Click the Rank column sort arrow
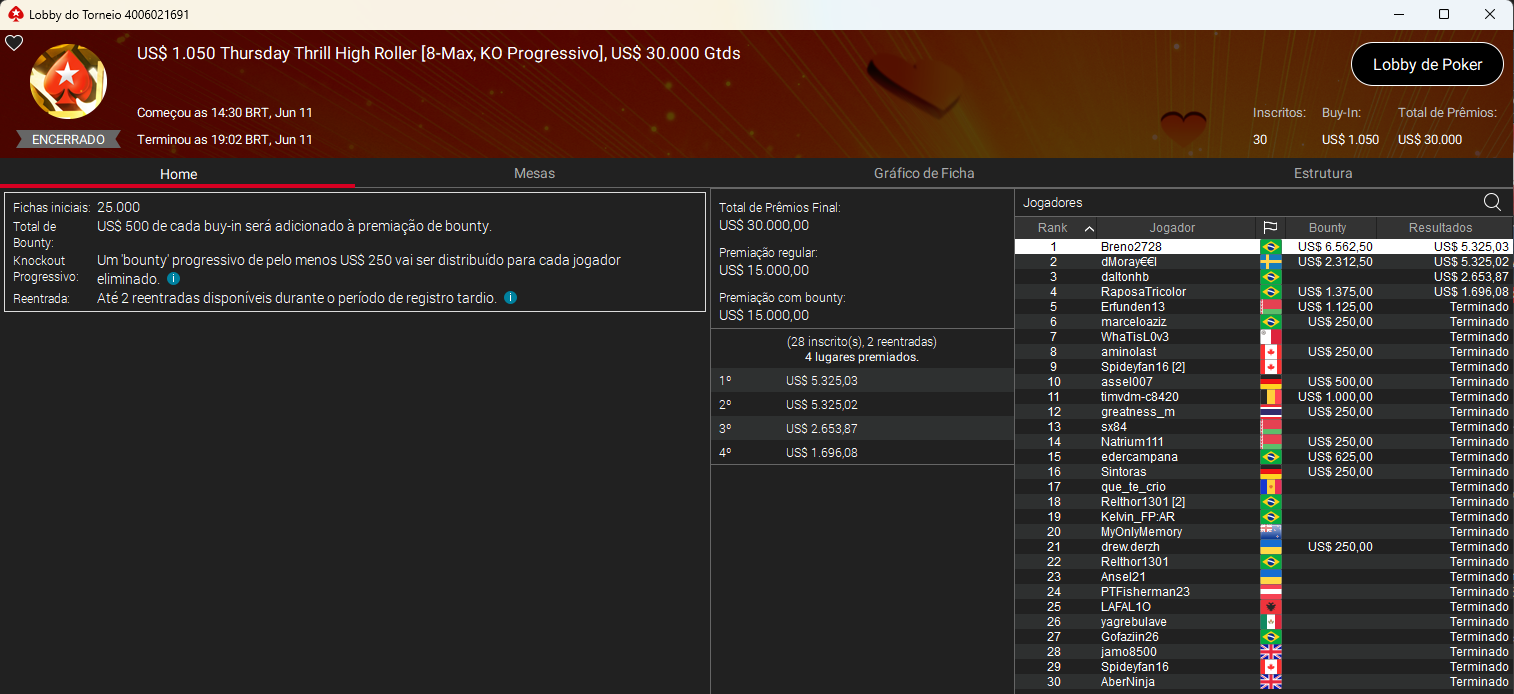Viewport: 1514px width, 694px height. [x=1089, y=228]
